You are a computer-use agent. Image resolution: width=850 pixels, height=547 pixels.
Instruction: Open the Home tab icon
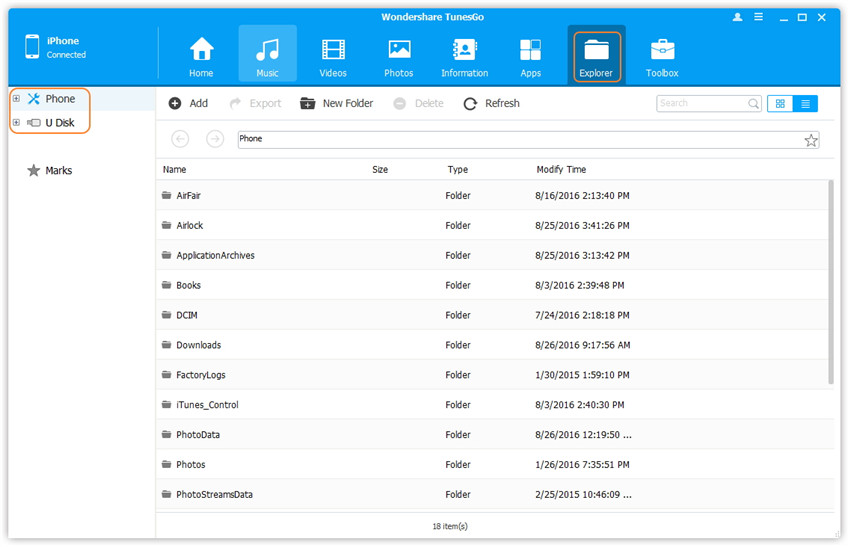point(201,52)
